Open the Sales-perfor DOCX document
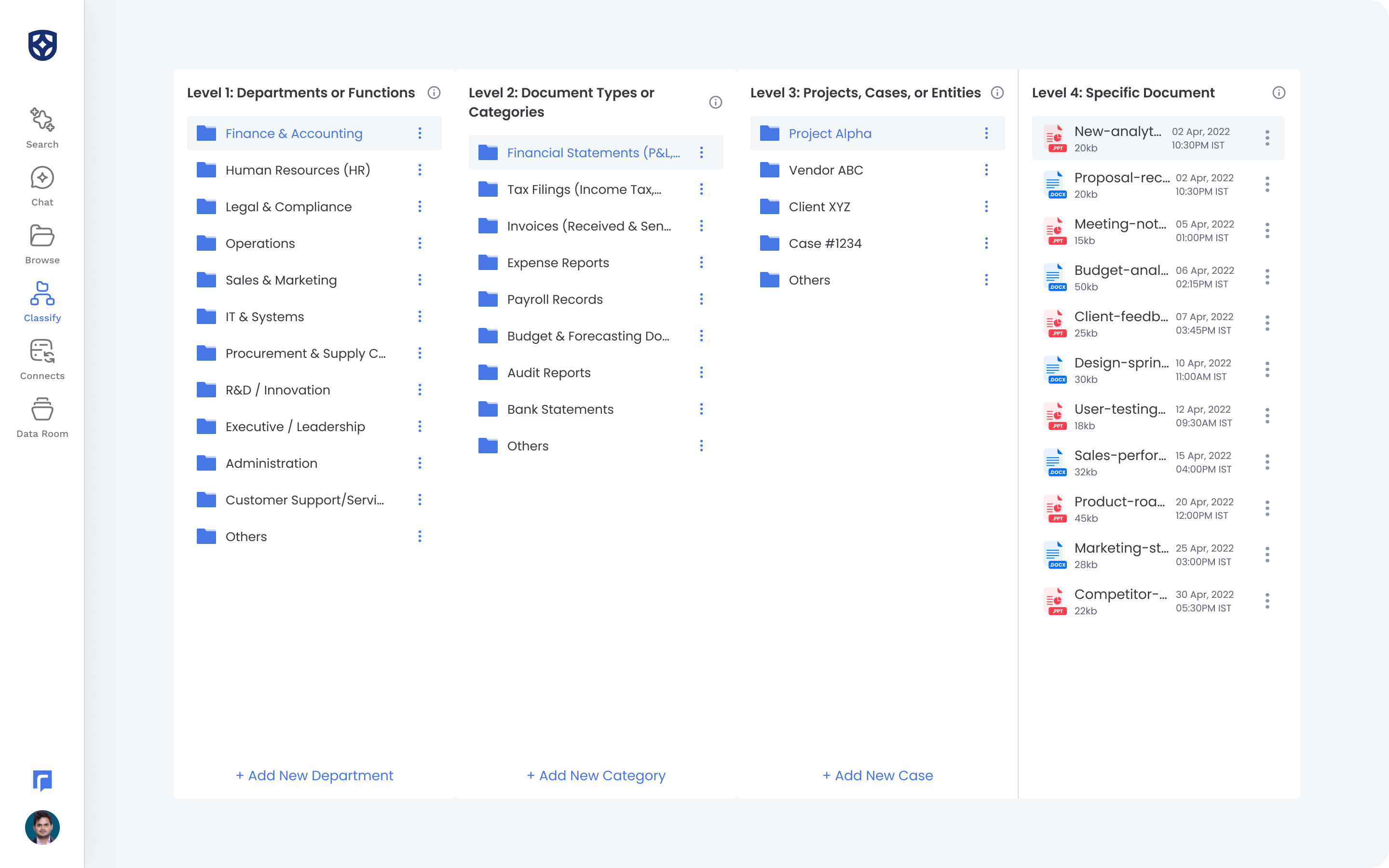The width and height of the screenshot is (1389, 868). pyautogui.click(x=1158, y=463)
